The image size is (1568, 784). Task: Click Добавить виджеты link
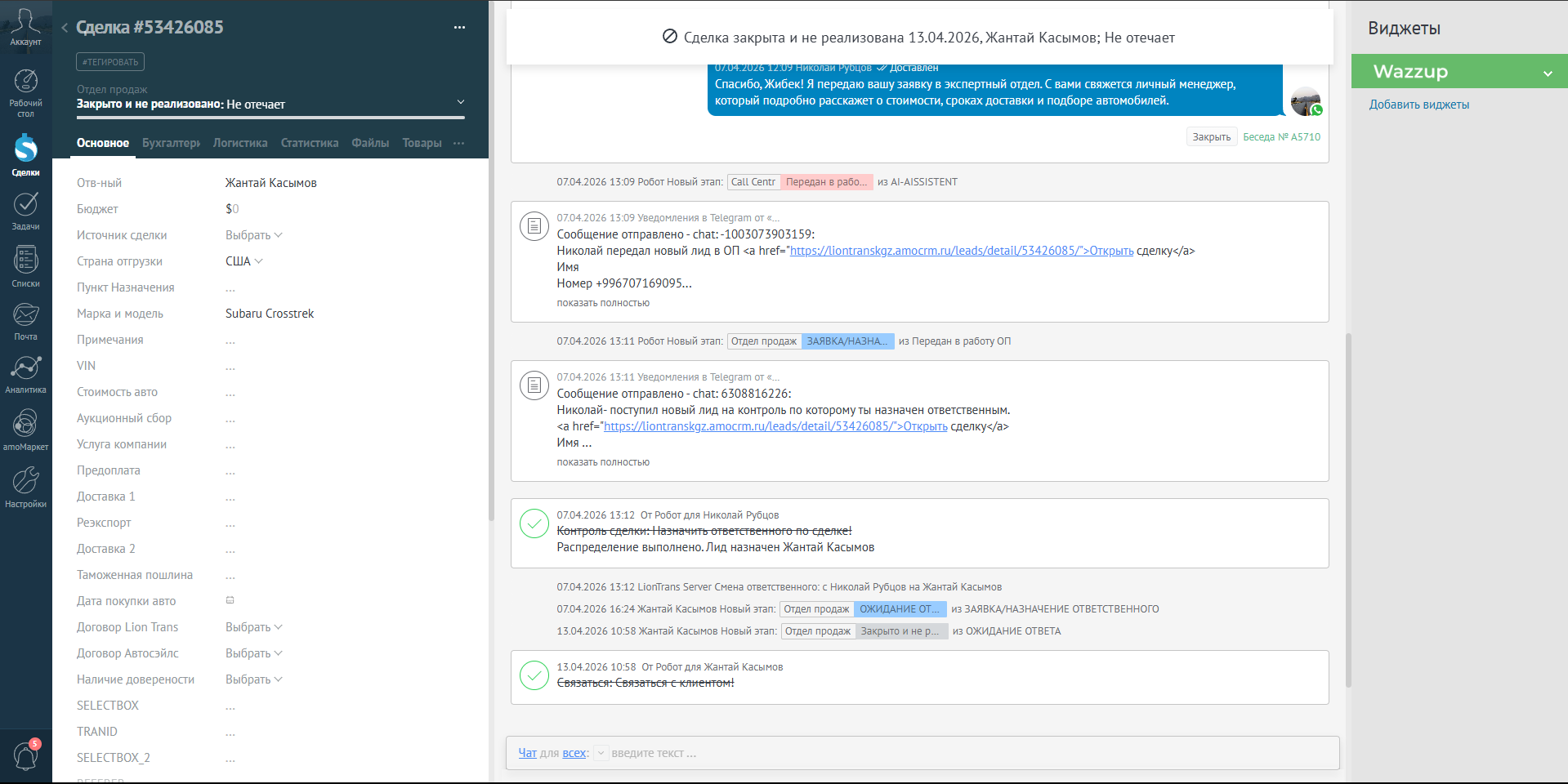pyautogui.click(x=1418, y=105)
